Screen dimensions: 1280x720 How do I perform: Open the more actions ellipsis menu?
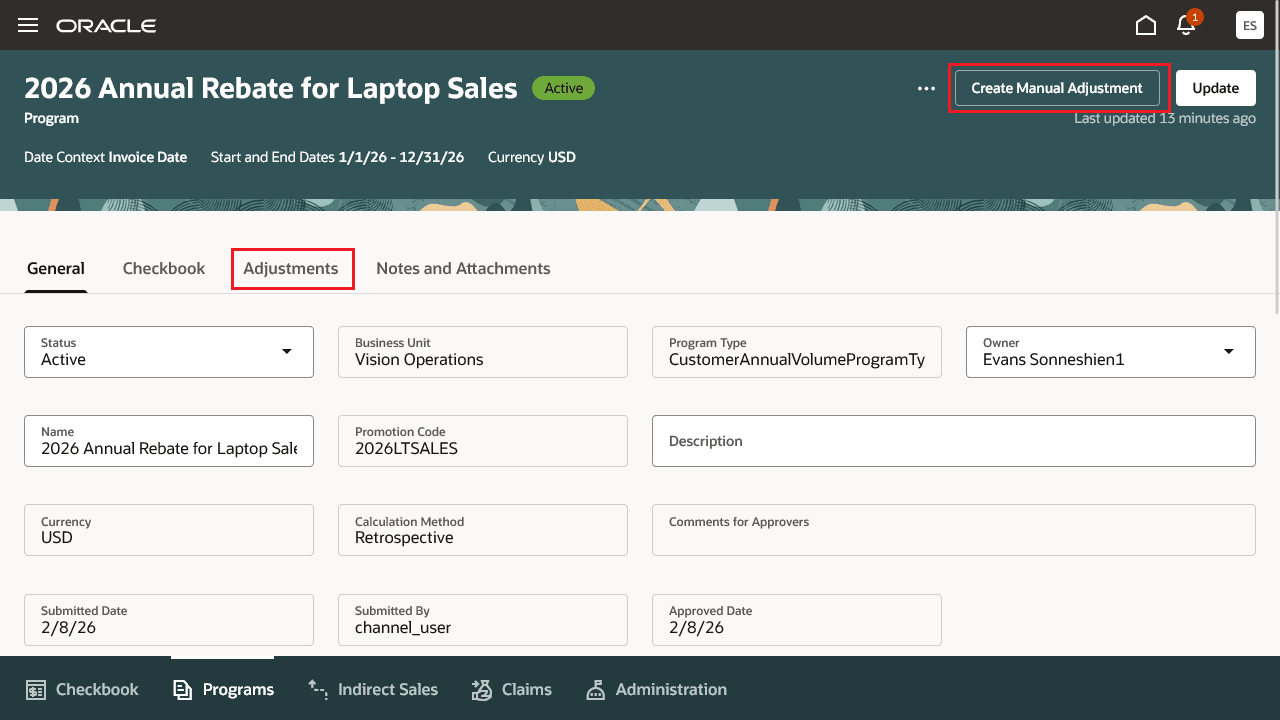pyautogui.click(x=926, y=88)
